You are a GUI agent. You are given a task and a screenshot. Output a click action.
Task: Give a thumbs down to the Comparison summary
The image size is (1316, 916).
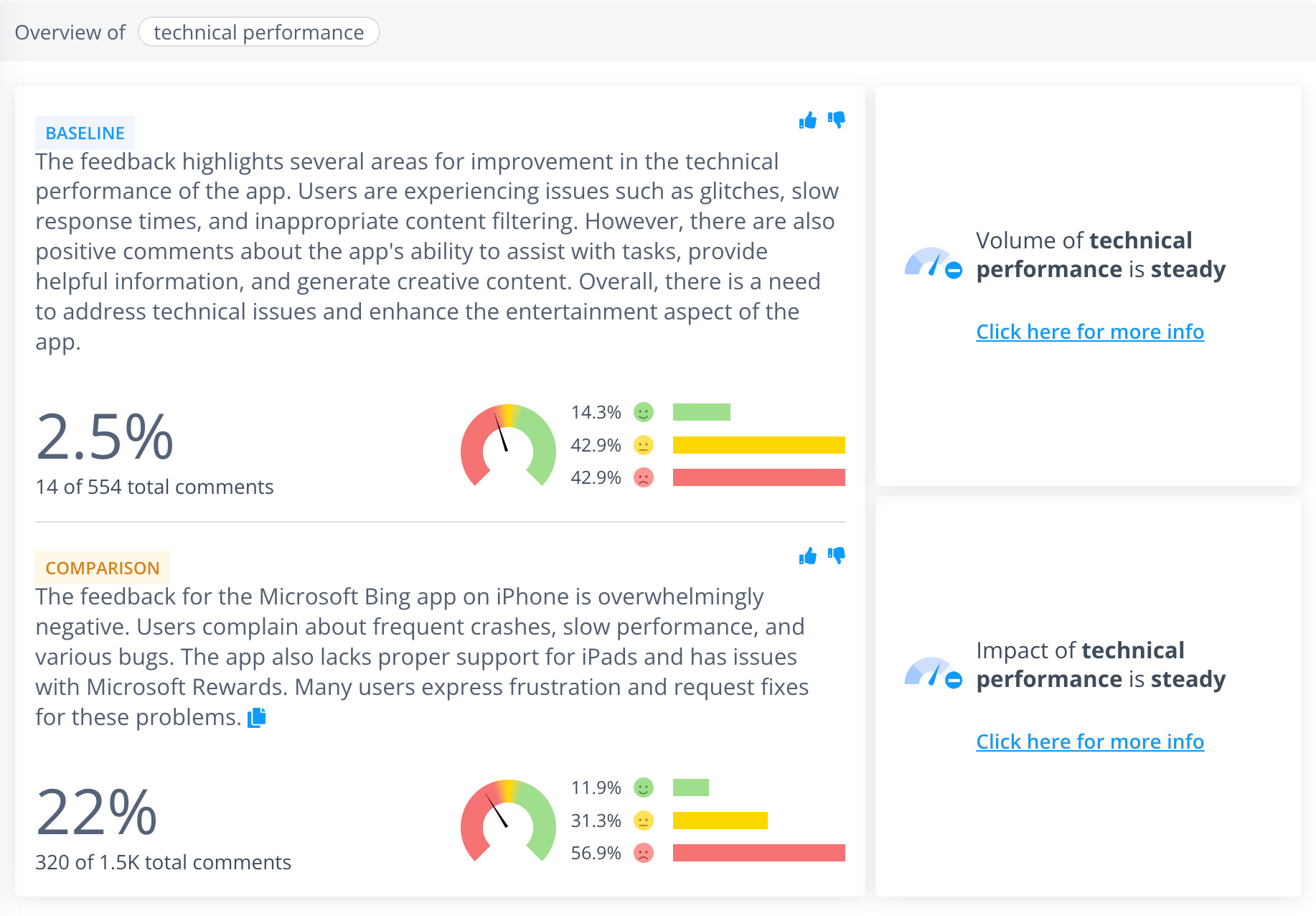click(837, 555)
